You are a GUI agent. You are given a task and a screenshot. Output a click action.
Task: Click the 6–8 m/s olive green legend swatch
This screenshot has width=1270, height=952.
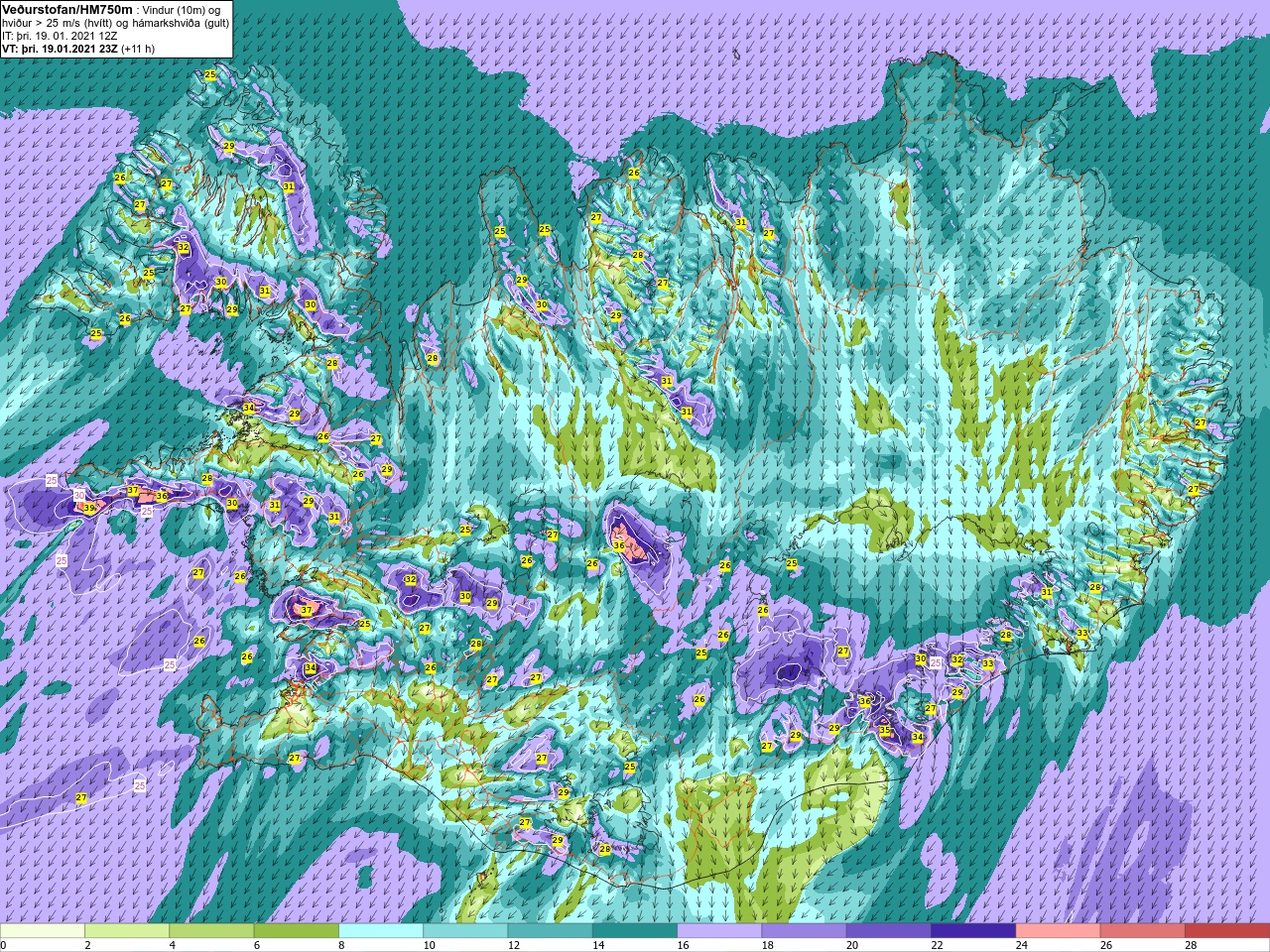tap(297, 931)
